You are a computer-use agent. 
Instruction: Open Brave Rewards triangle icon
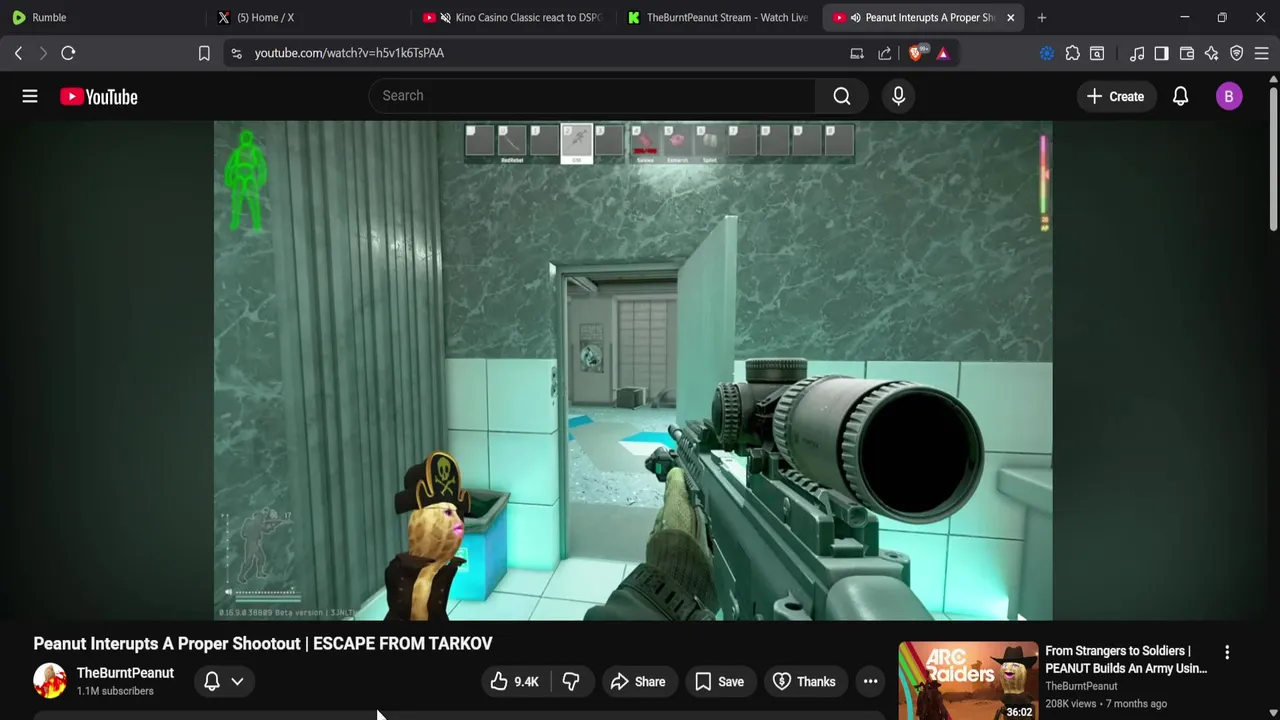point(943,53)
